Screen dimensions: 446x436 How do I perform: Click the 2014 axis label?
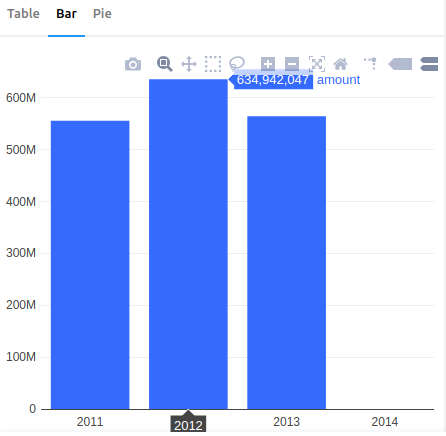tap(385, 422)
